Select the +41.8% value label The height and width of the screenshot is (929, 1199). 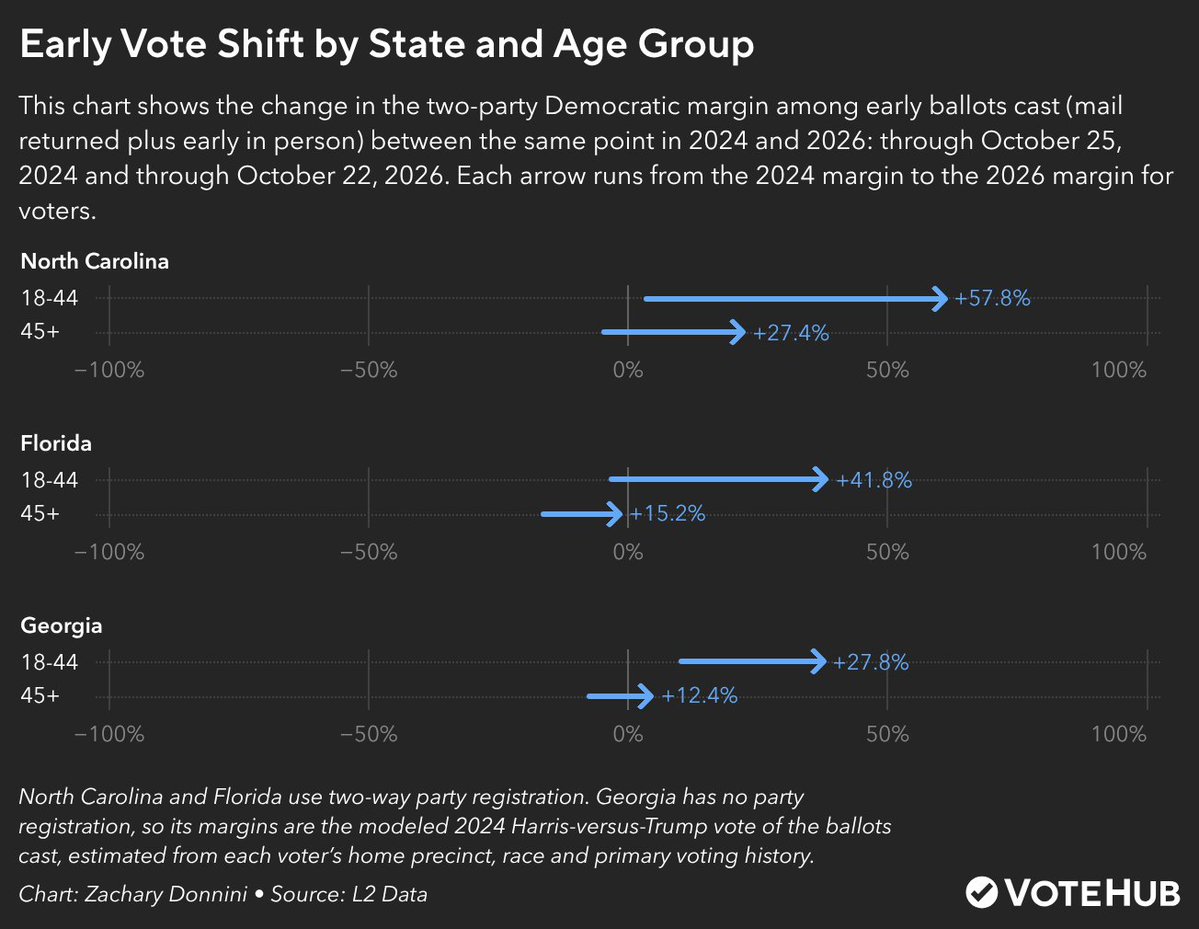[874, 480]
